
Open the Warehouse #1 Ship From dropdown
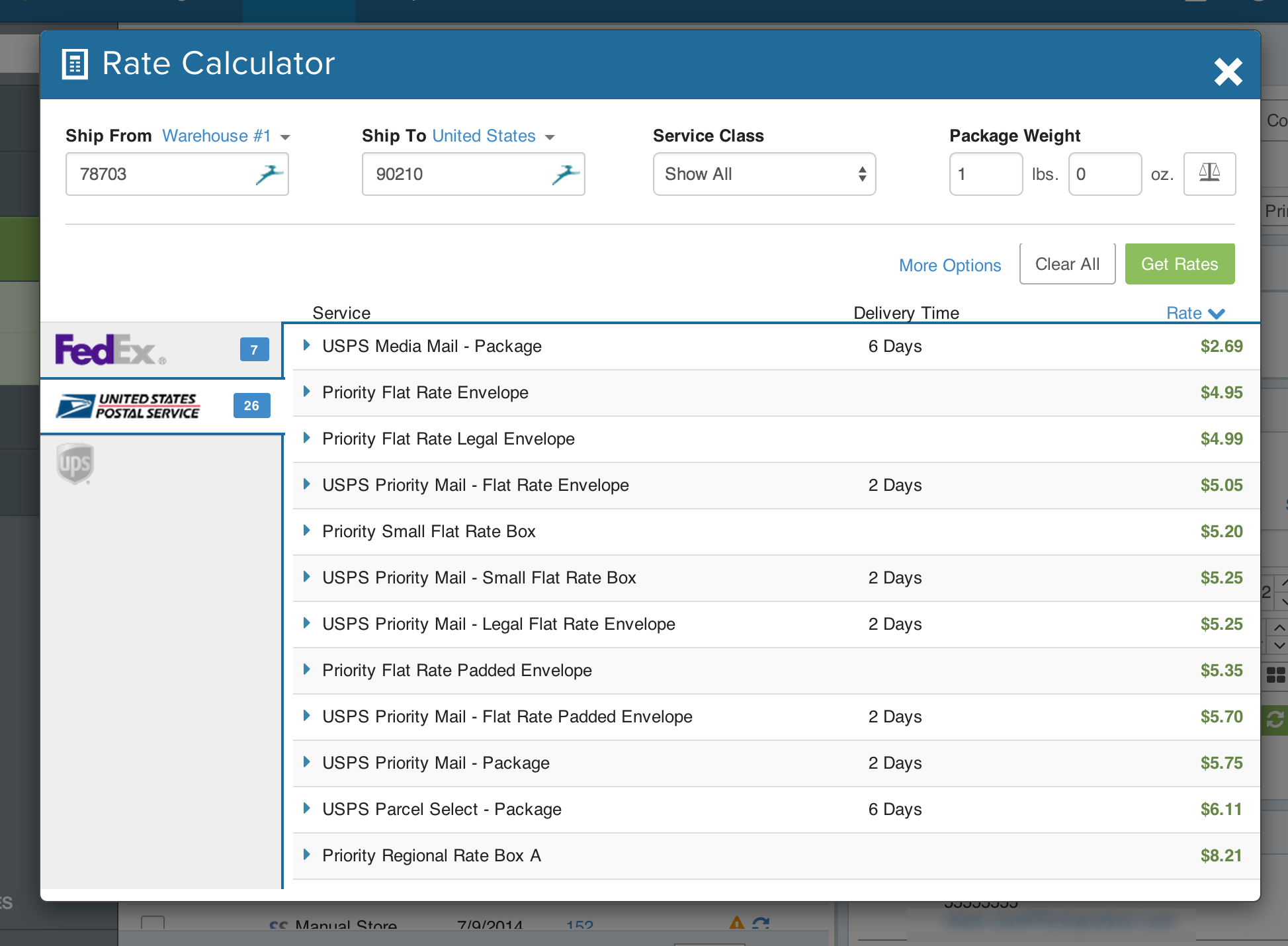click(x=226, y=136)
